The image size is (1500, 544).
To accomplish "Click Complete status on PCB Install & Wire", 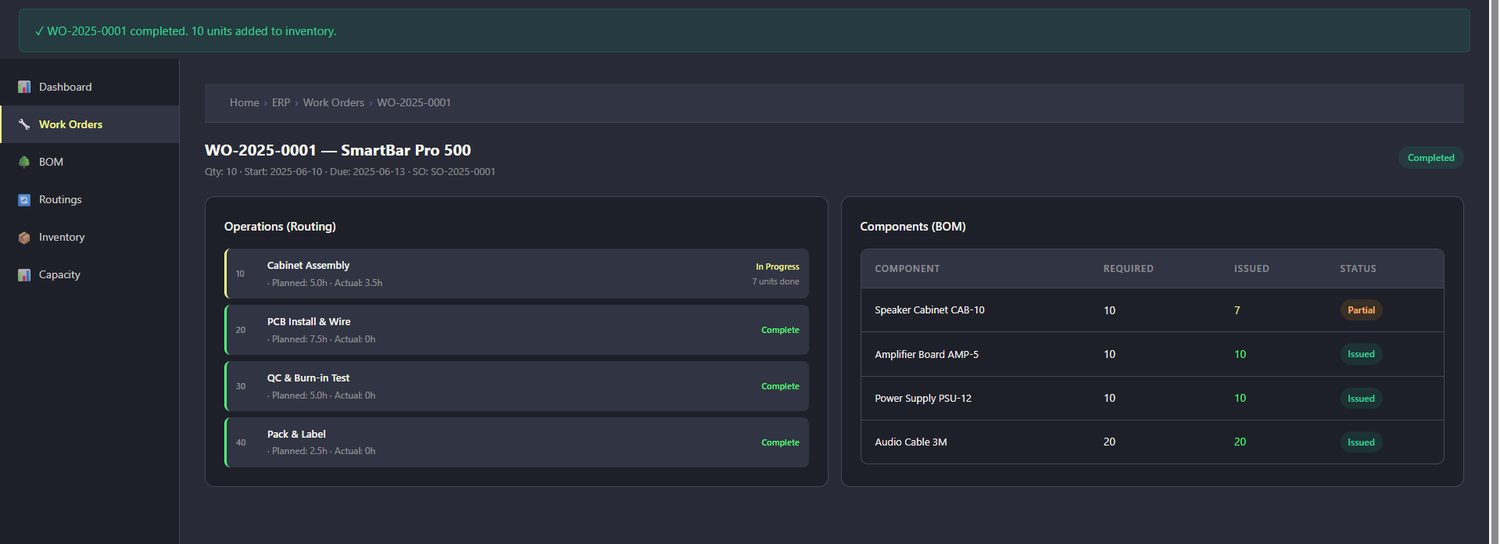I will 780,330.
